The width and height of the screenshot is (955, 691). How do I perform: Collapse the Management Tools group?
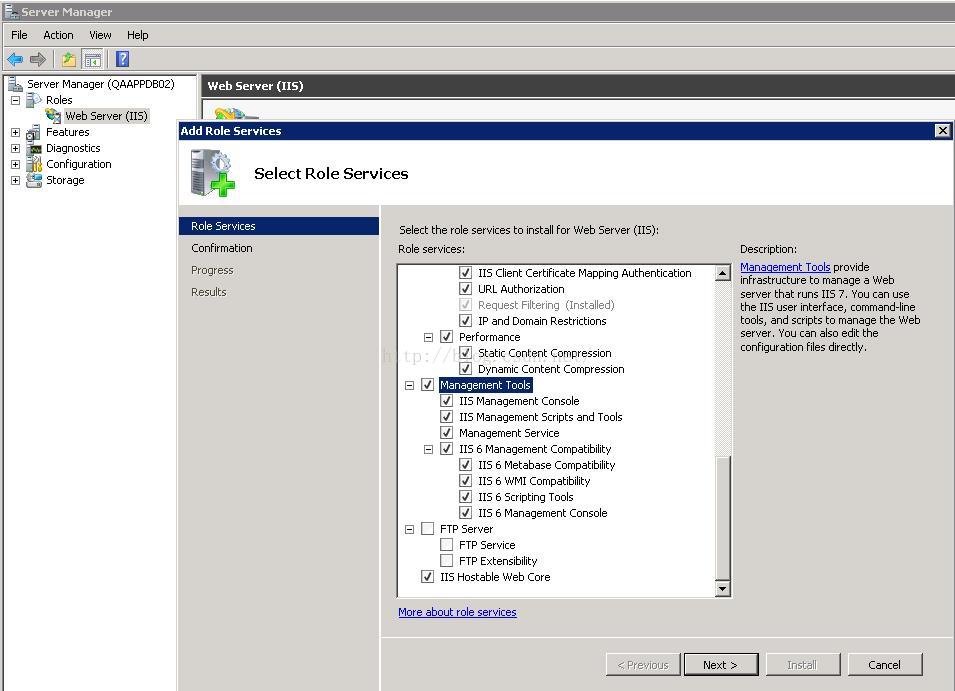(x=409, y=385)
